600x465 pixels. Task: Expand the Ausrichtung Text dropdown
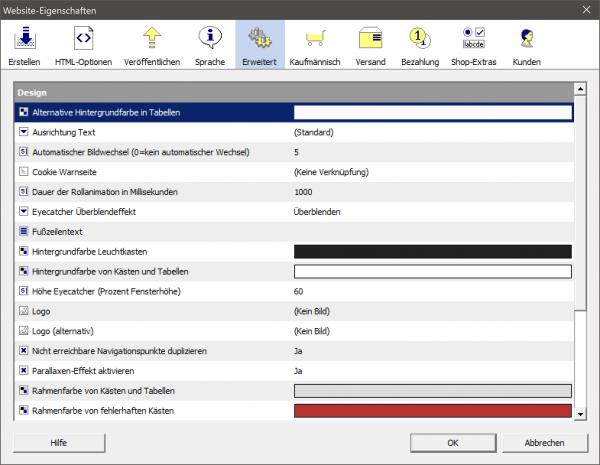(x=24, y=132)
